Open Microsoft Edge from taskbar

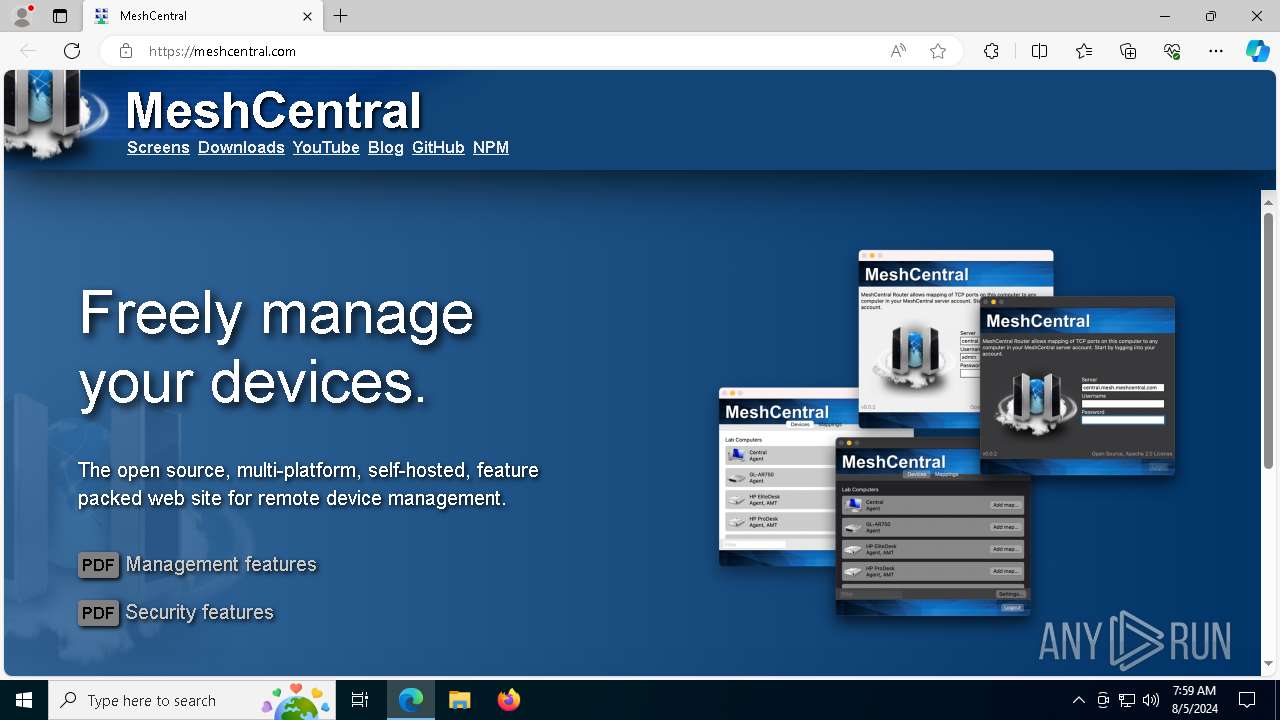pyautogui.click(x=411, y=700)
